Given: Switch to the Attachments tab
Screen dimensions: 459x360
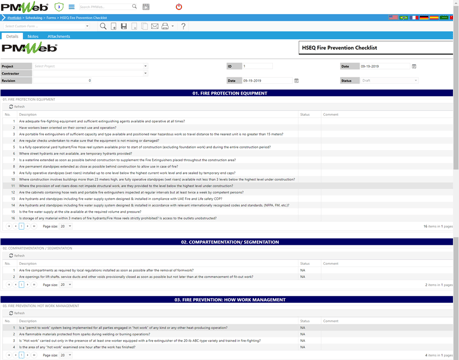Looking at the screenshot, I should tap(59, 36).
